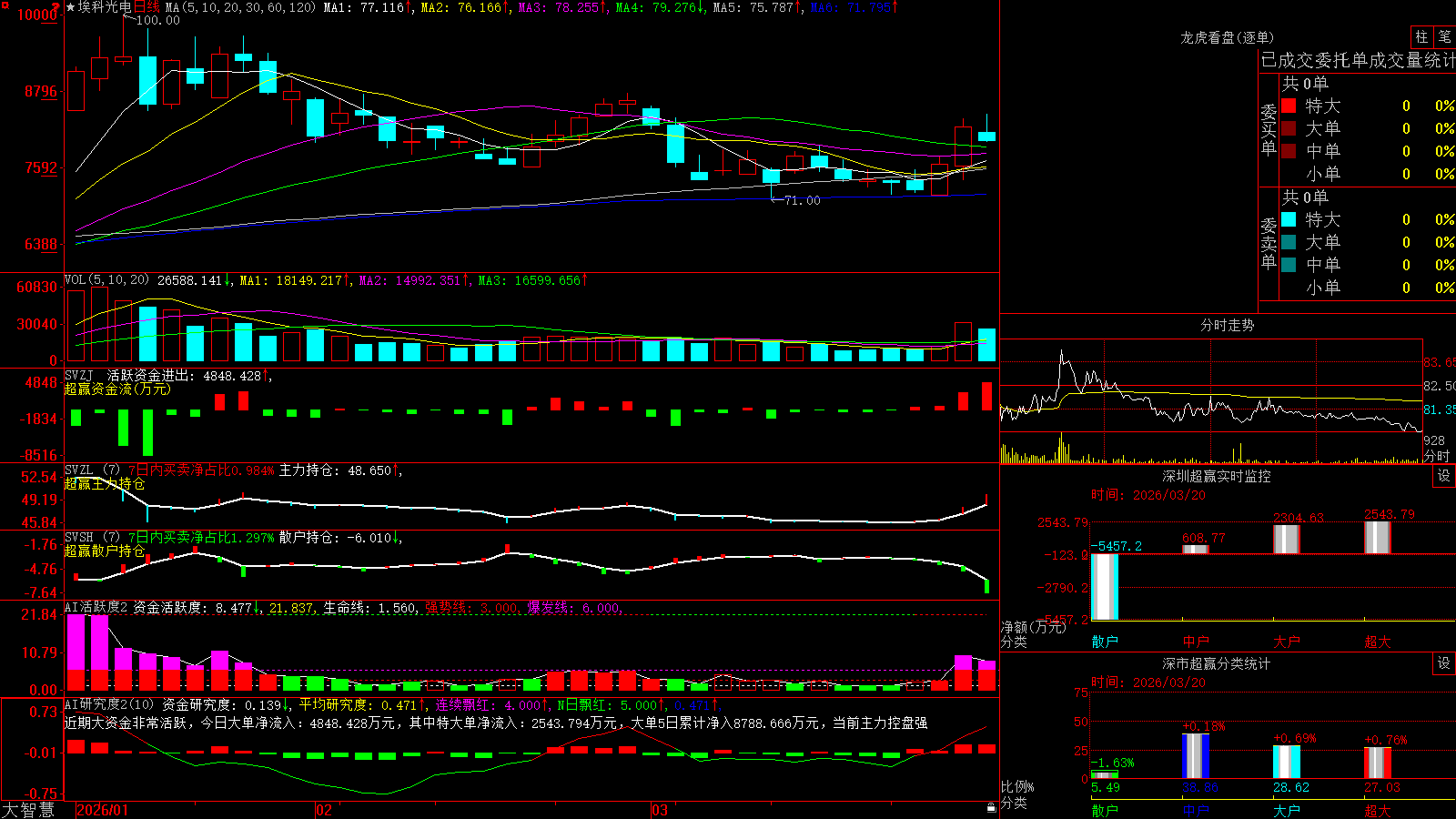The image size is (1456, 819).
Task: Click the star icon before 埃科光电
Action: pos(70,7)
